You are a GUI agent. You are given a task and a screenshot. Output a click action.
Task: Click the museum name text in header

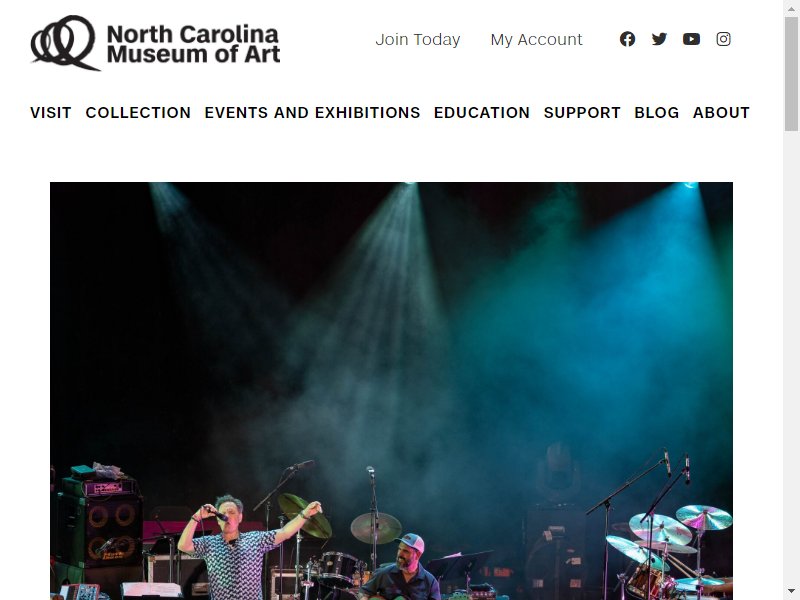pyautogui.click(x=193, y=44)
